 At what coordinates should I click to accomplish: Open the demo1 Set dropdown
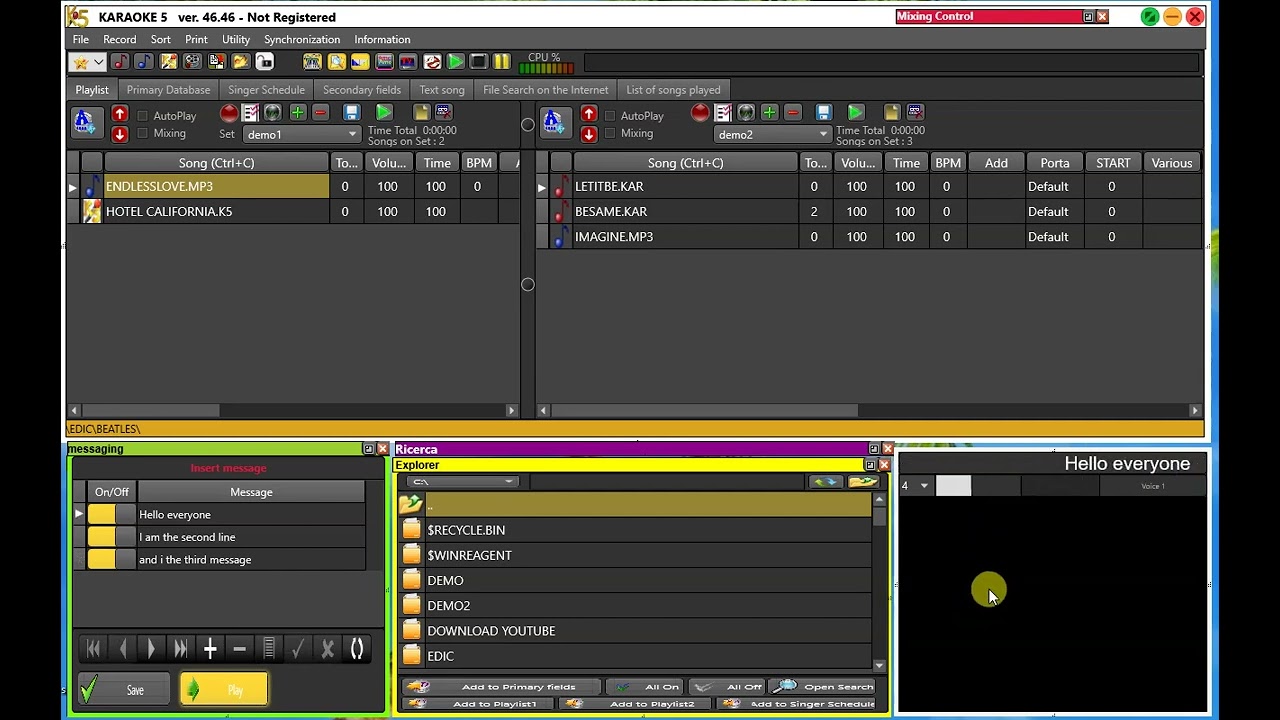coord(352,134)
